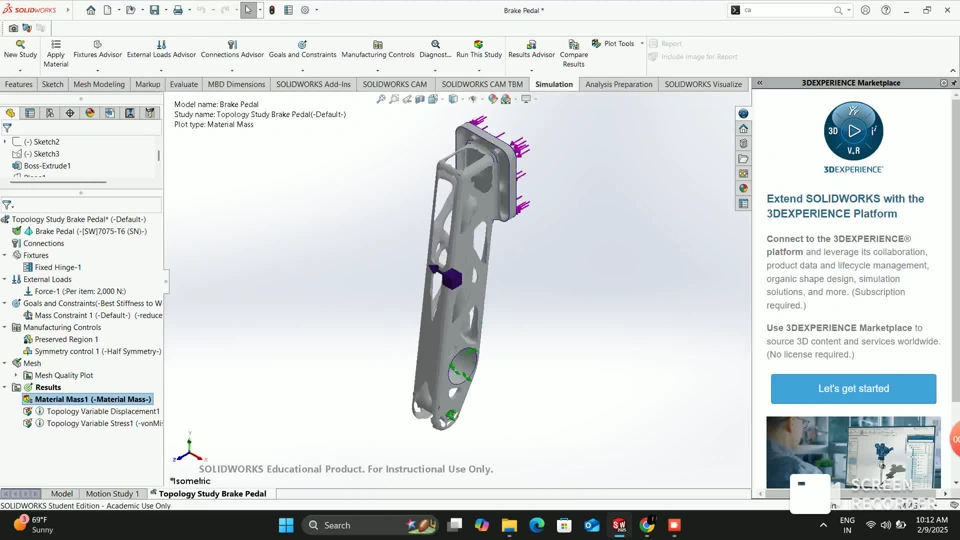Open Results Advisor
Viewport: 960px width, 540px height.
(531, 49)
